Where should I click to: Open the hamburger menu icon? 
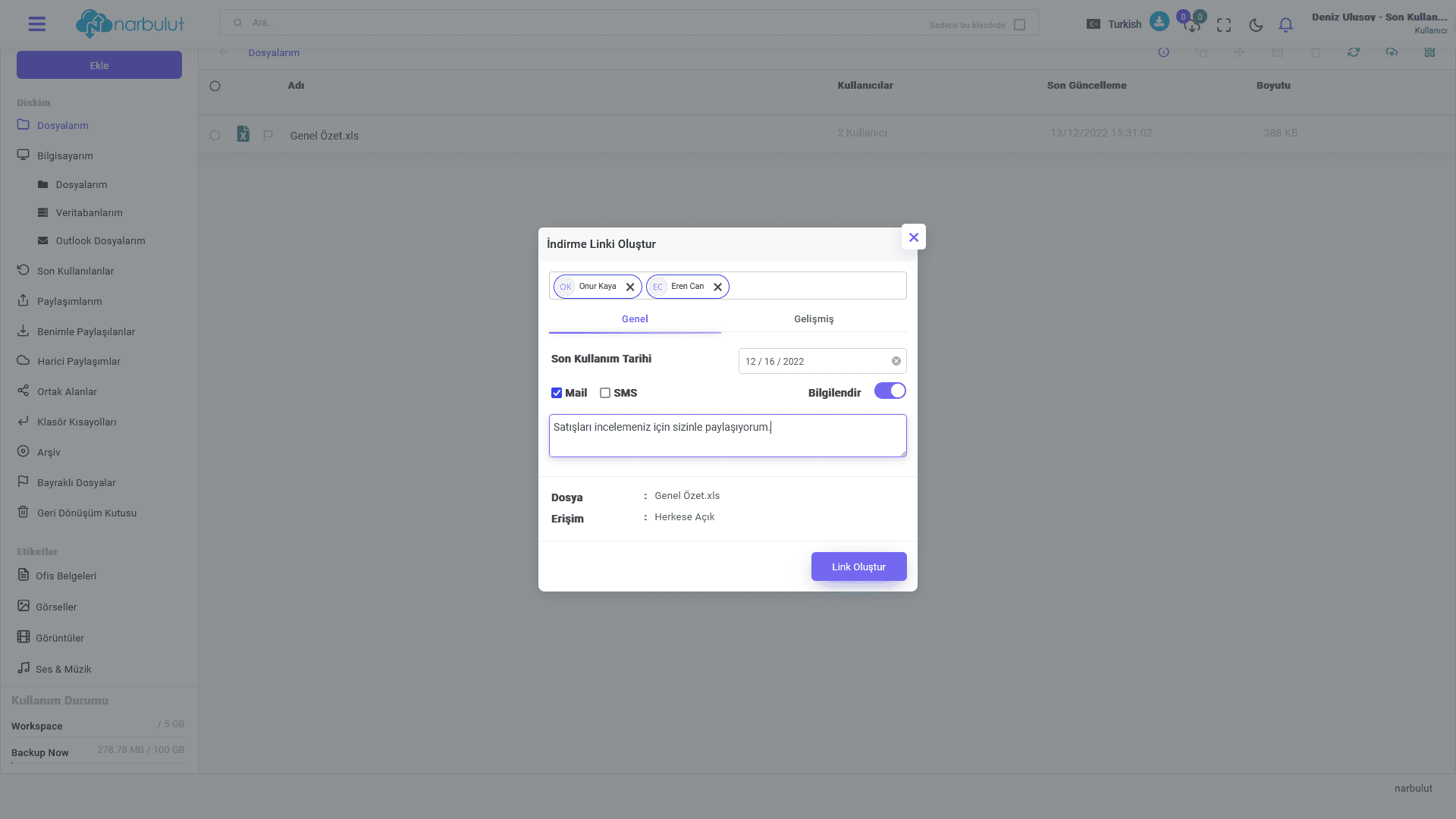(36, 24)
